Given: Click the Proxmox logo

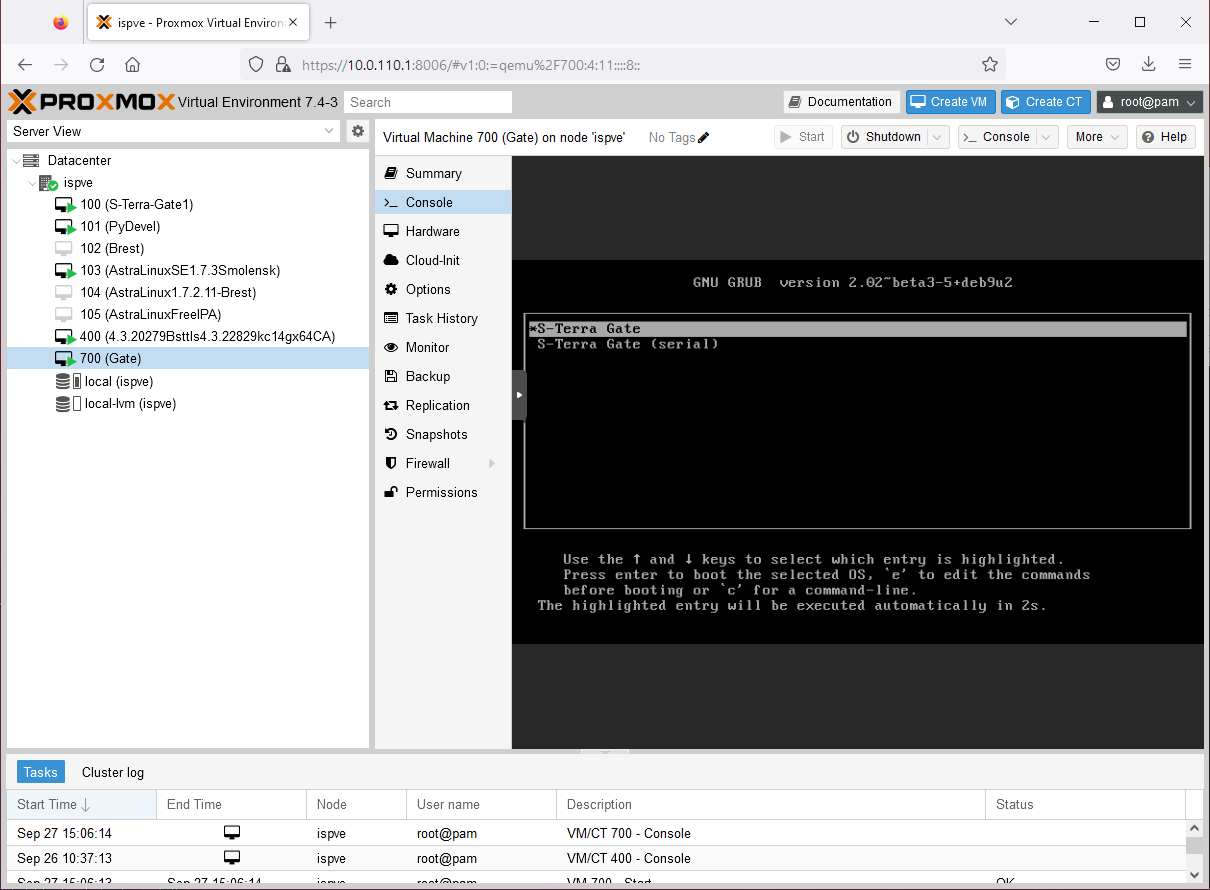Looking at the screenshot, I should tap(91, 102).
